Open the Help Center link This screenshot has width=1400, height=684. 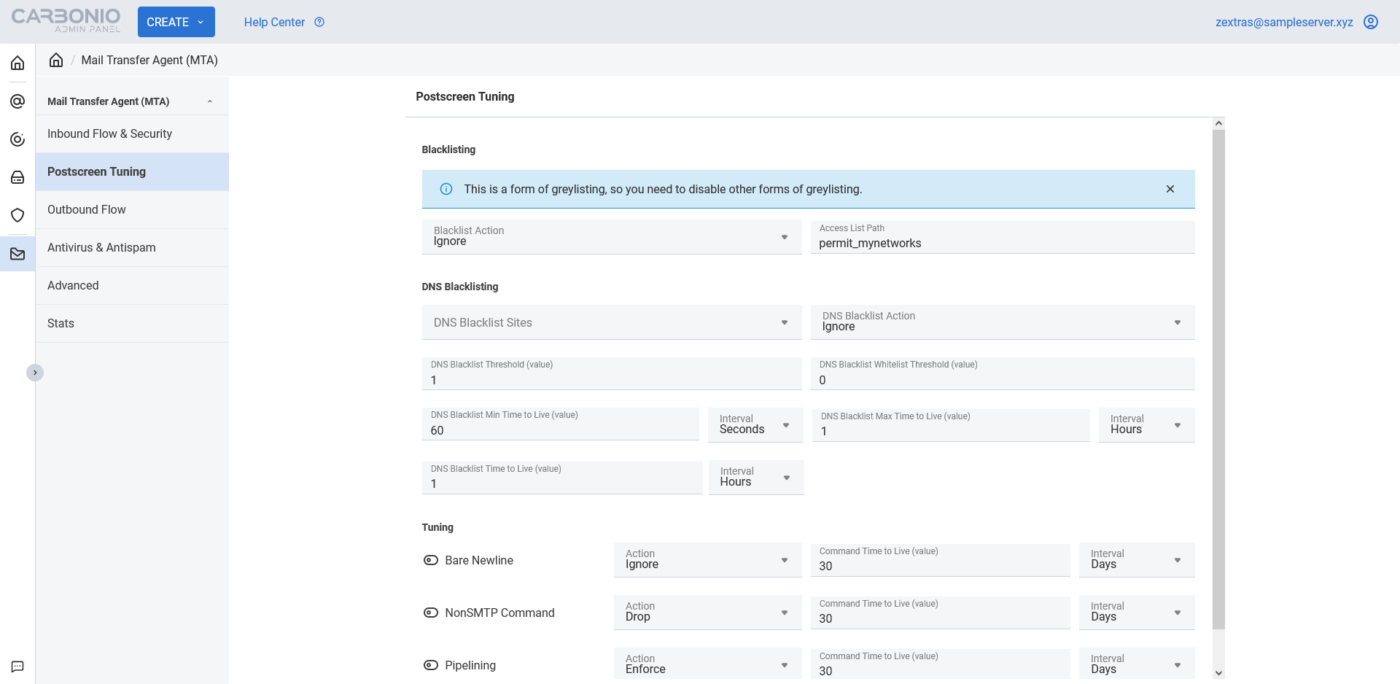275,21
